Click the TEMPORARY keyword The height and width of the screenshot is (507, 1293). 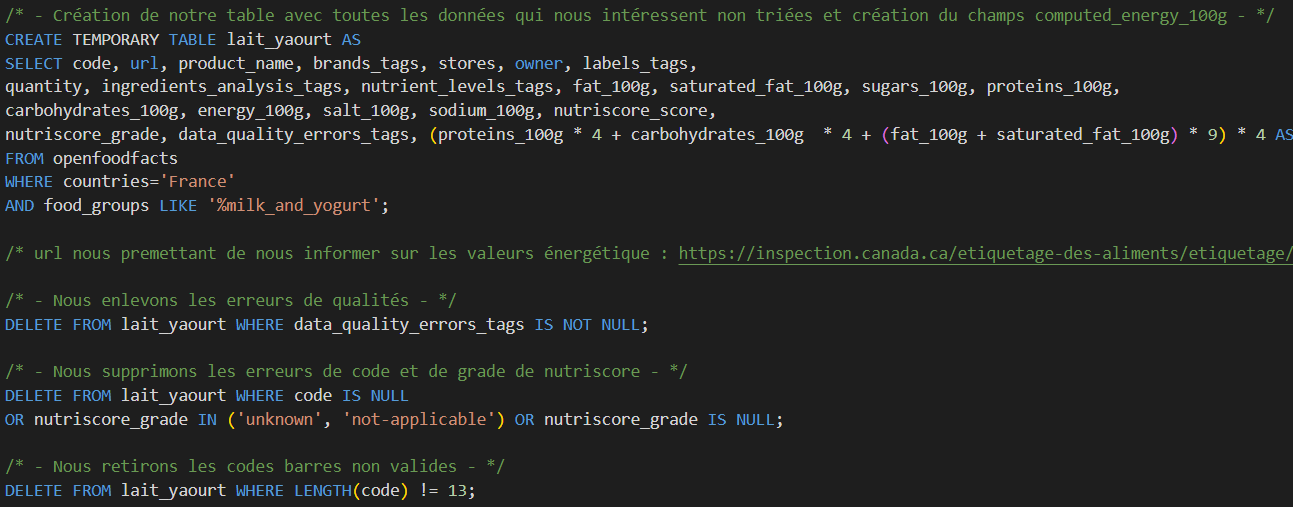pos(116,40)
